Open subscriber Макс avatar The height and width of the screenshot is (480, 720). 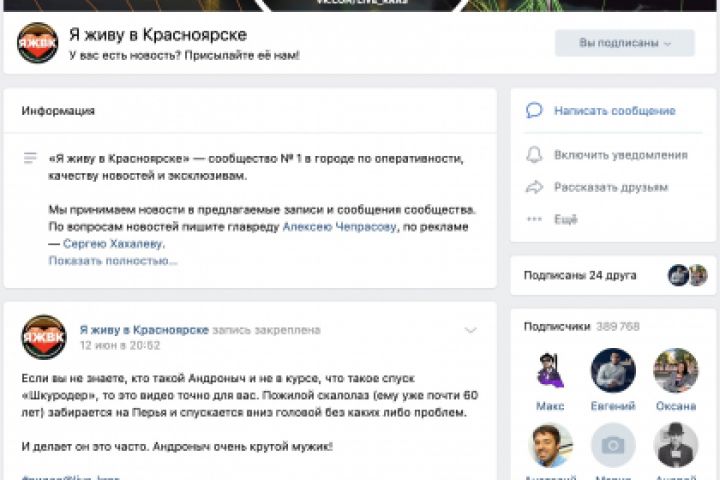(x=550, y=370)
